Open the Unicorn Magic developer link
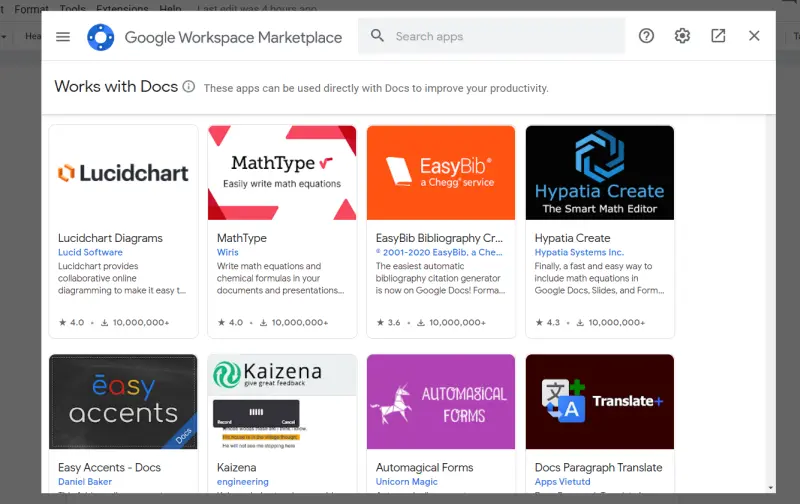Image resolution: width=800 pixels, height=504 pixels. coord(407,482)
